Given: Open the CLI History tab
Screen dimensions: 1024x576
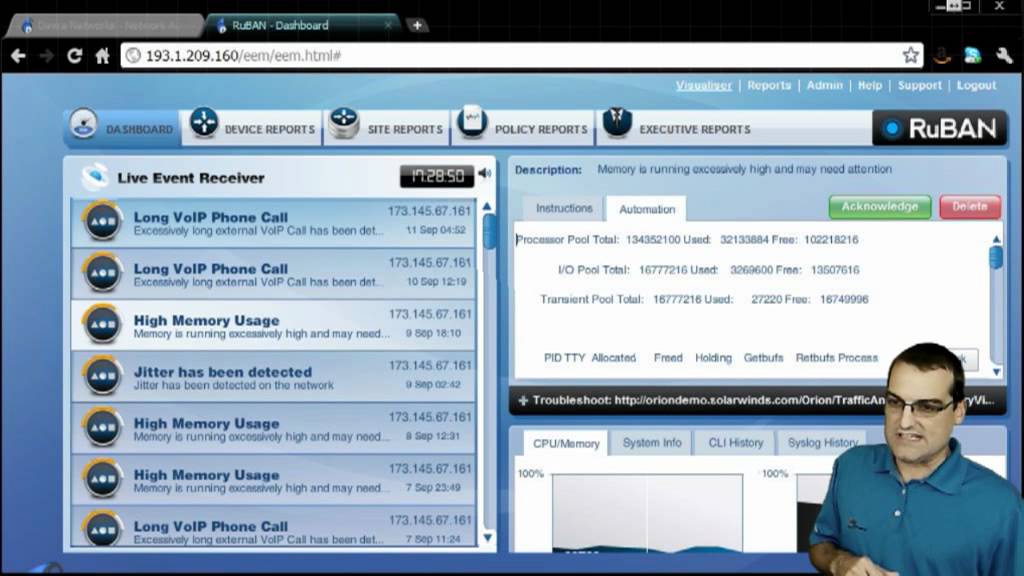Looking at the screenshot, I should tap(735, 443).
